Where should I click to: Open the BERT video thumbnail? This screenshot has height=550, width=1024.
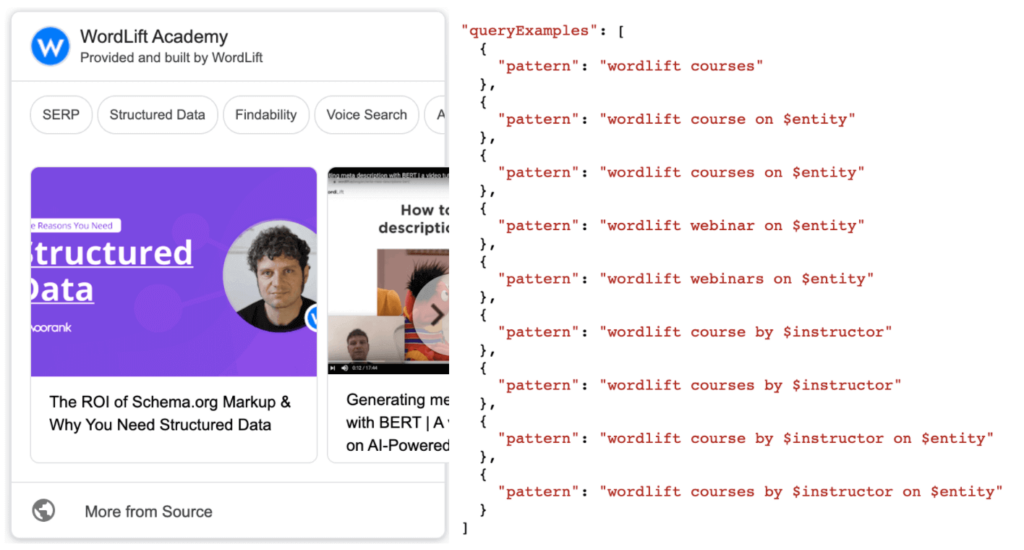pos(389,270)
